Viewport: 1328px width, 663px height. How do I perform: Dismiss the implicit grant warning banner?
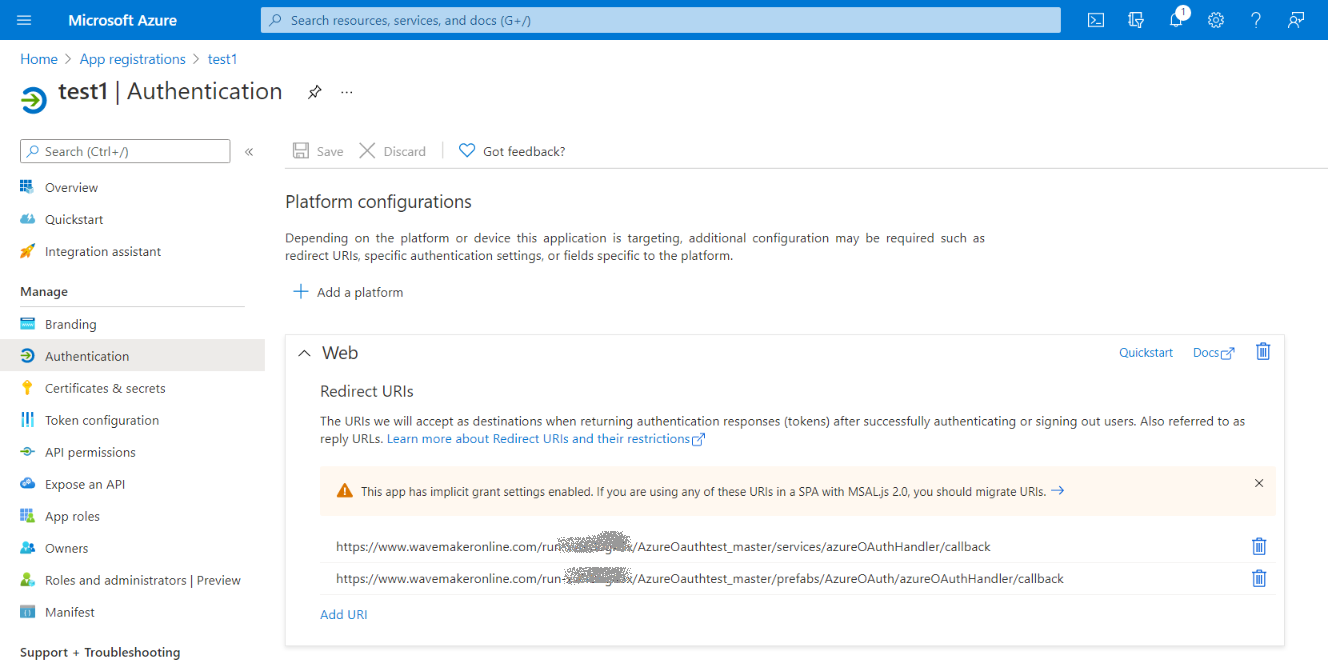[x=1259, y=483]
